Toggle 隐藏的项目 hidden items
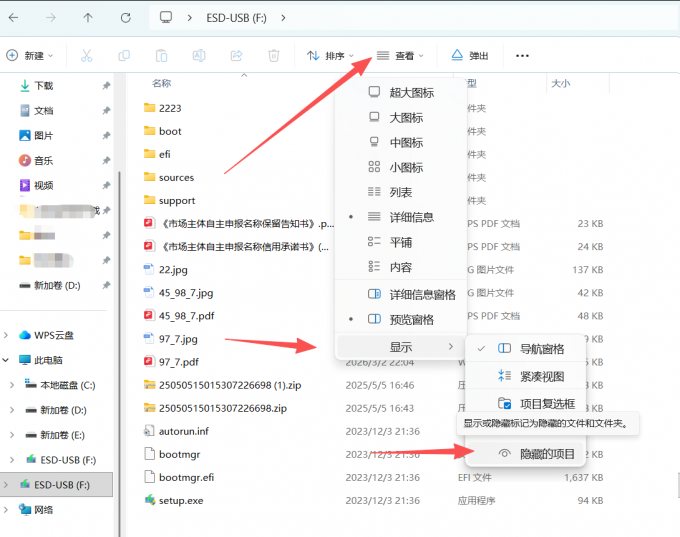Image resolution: width=680 pixels, height=537 pixels. (526, 454)
